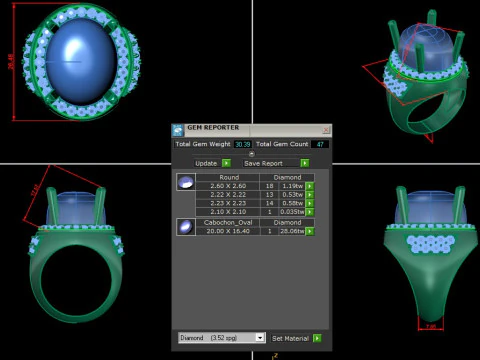Click the green arrow next to Save Report
This screenshot has height=360, width=480.
pos(305,163)
